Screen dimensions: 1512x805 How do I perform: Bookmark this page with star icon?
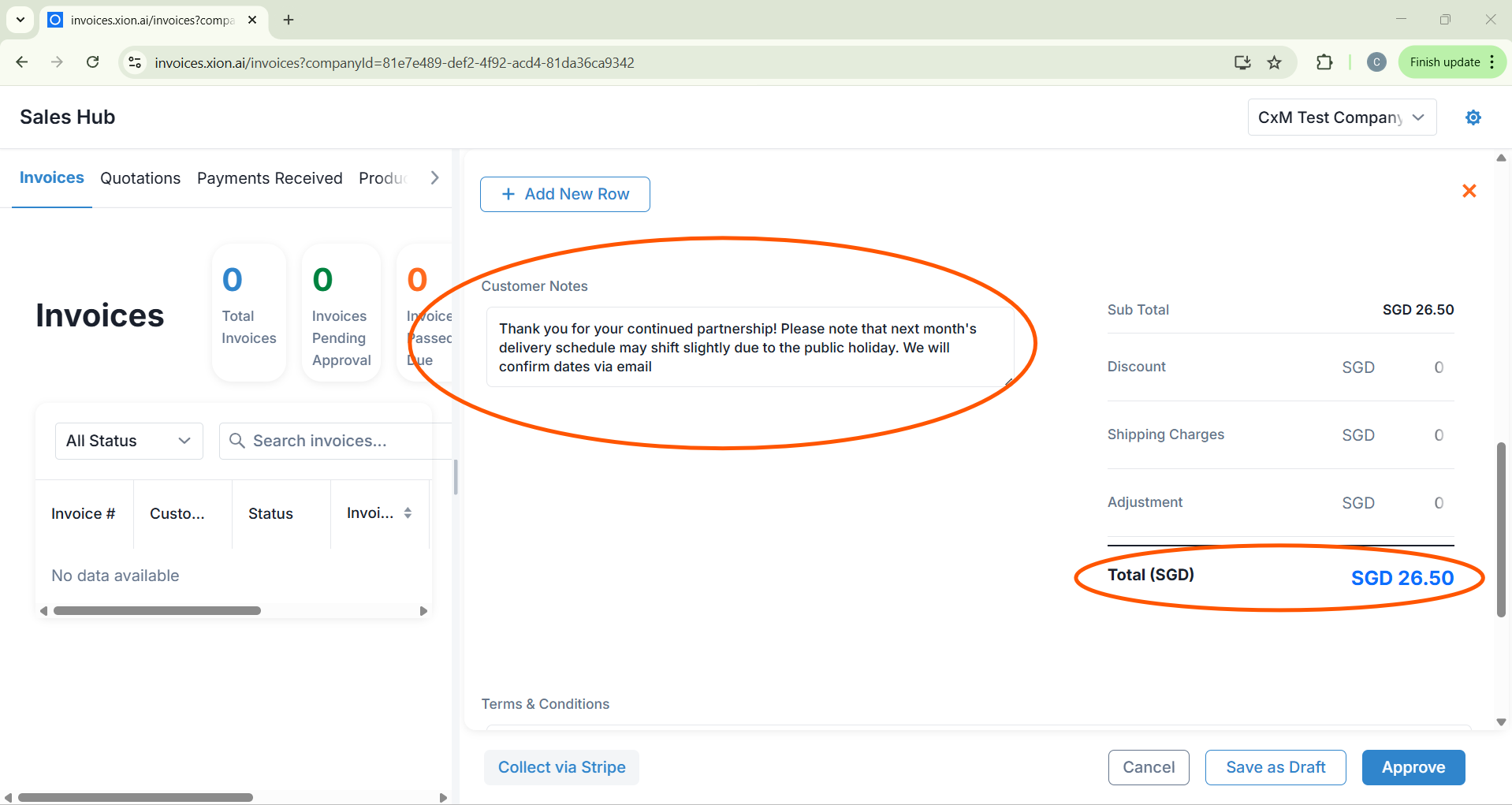tap(1274, 62)
